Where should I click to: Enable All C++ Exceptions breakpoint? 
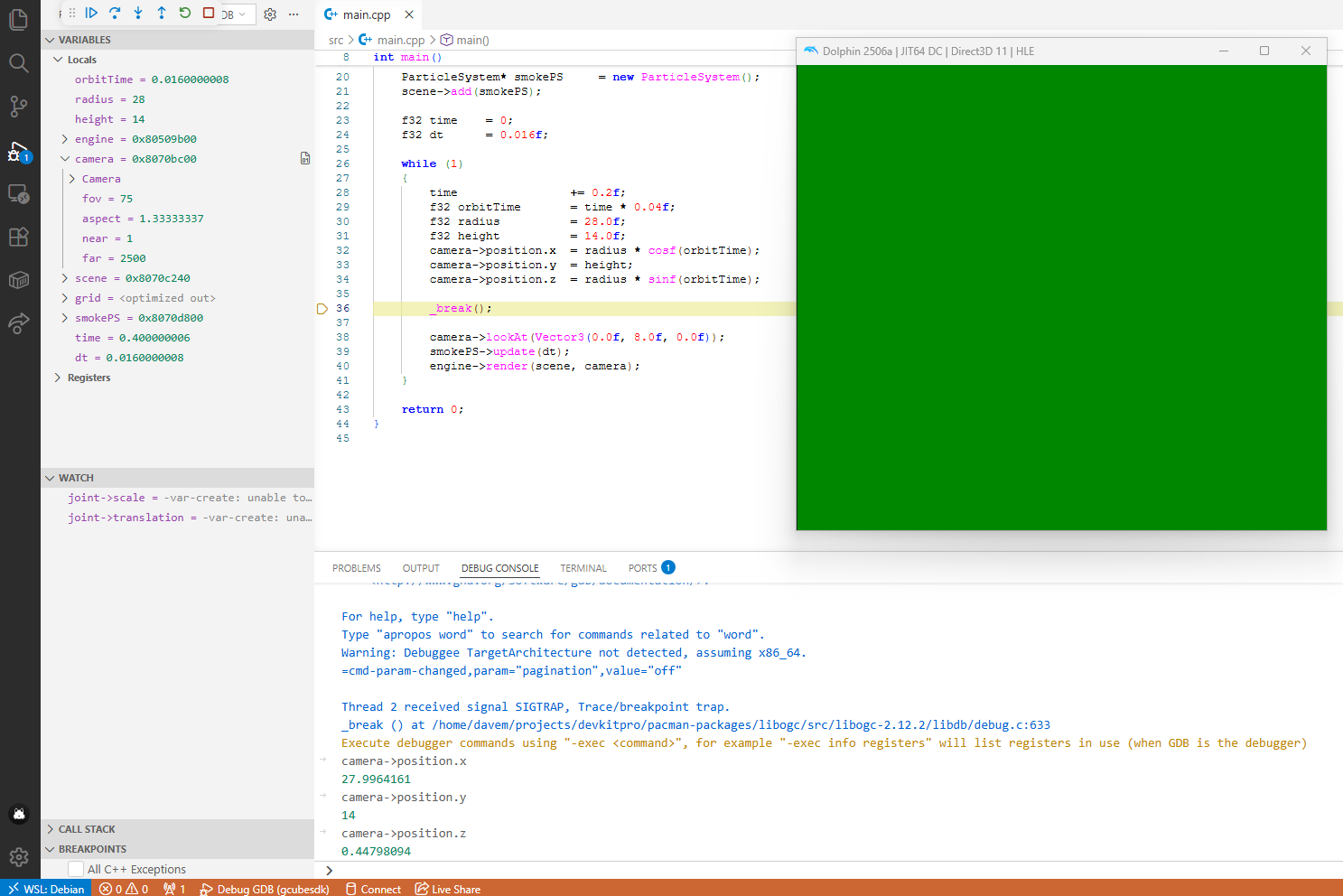(x=76, y=869)
